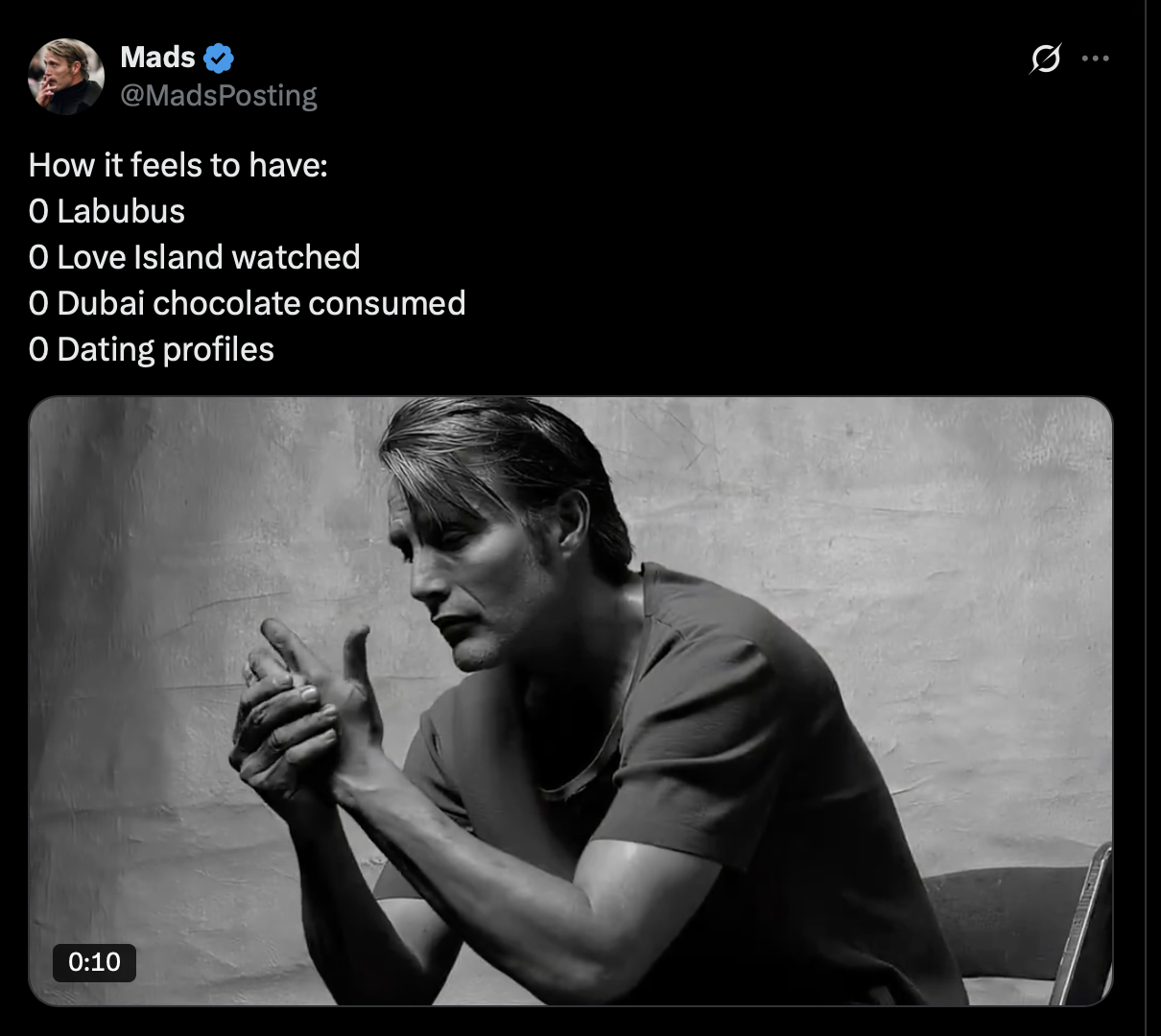Click the "0 Dubai chocolate consumed" line

point(247,303)
